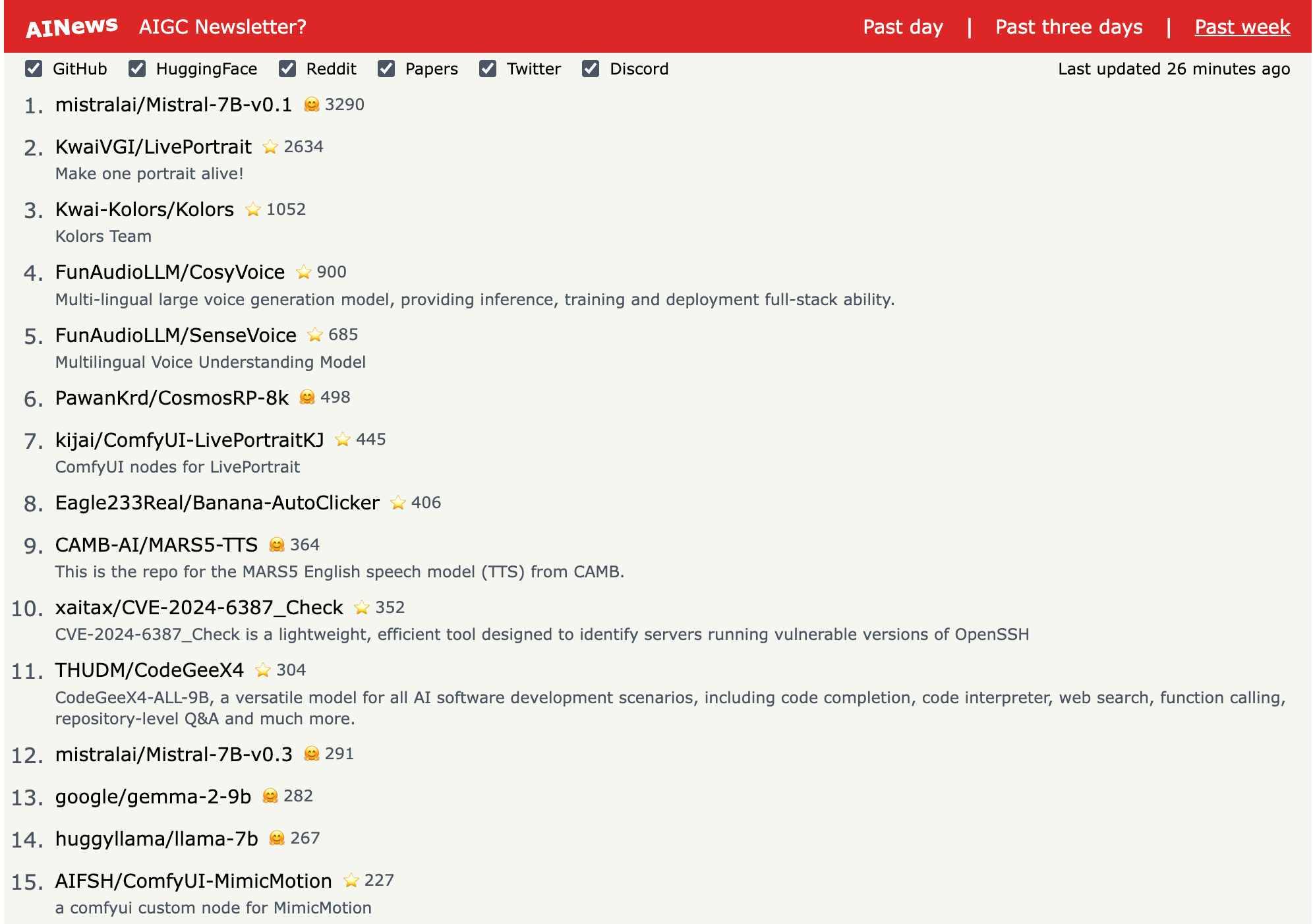Open google/gemma-2-9b link
This screenshot has width=1313, height=924.
tap(153, 797)
